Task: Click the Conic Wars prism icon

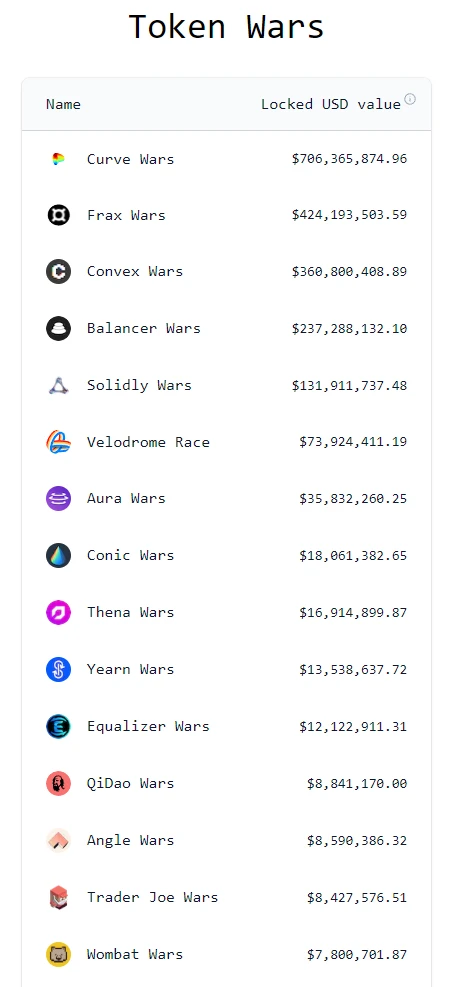Action: [x=58, y=556]
